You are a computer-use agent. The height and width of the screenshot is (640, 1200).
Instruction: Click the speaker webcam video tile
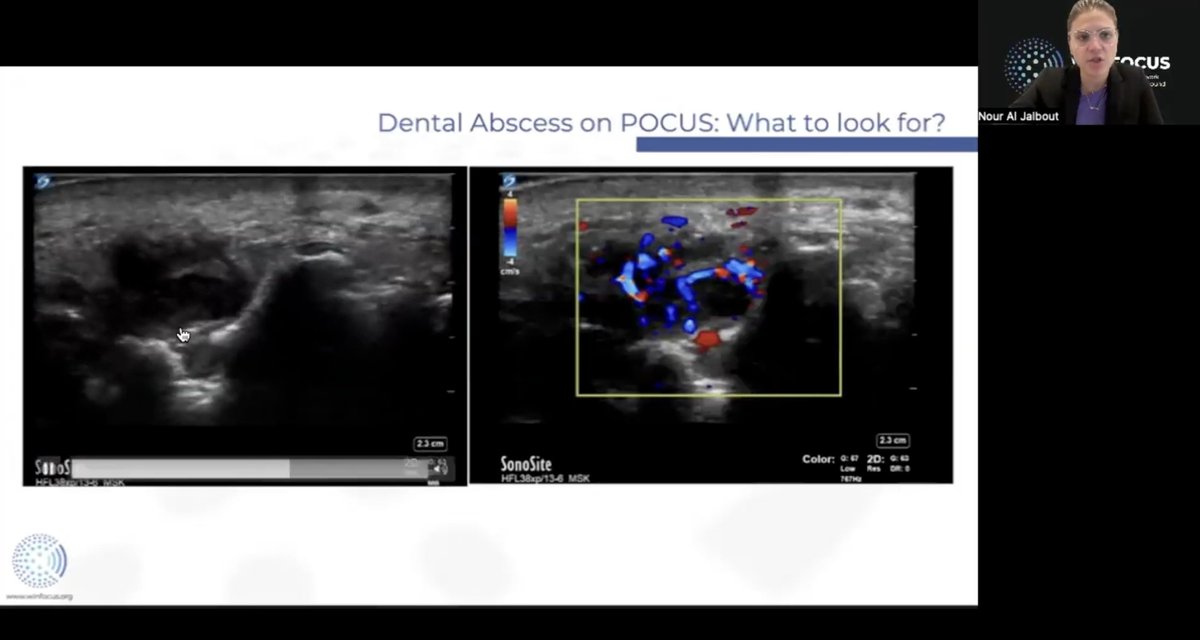1088,62
